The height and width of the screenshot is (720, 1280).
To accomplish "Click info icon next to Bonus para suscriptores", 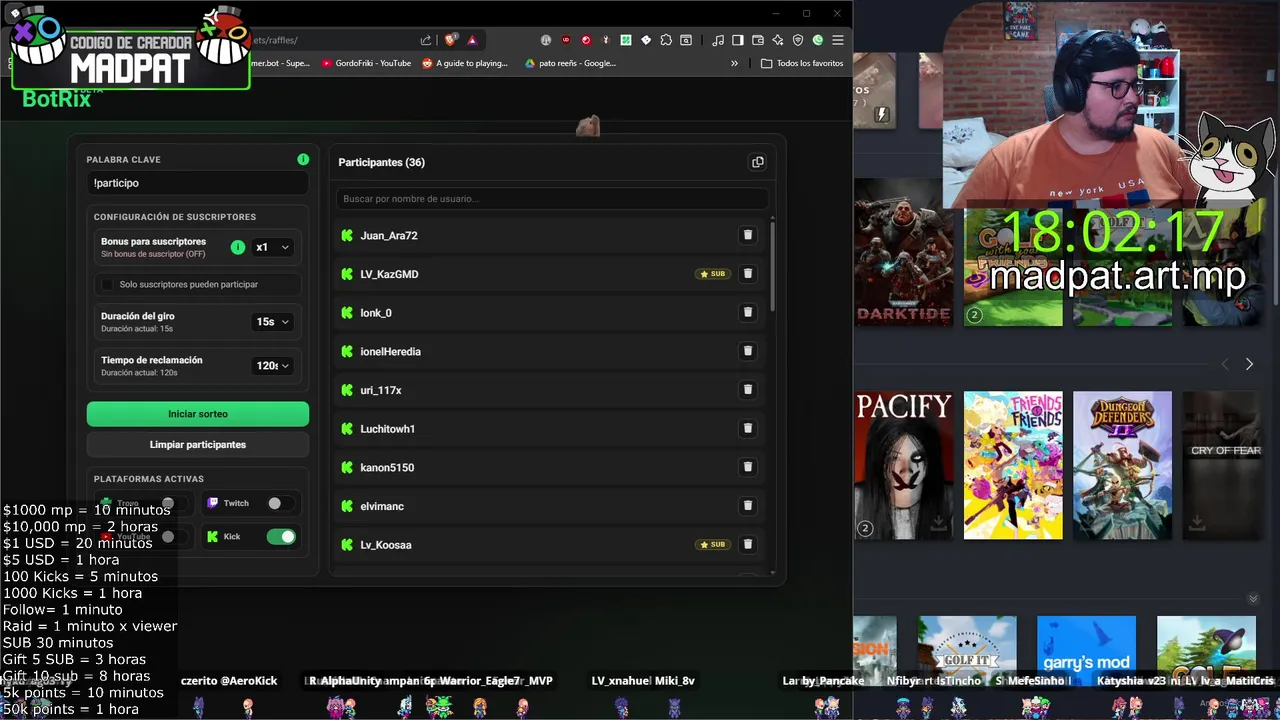I will [x=238, y=247].
